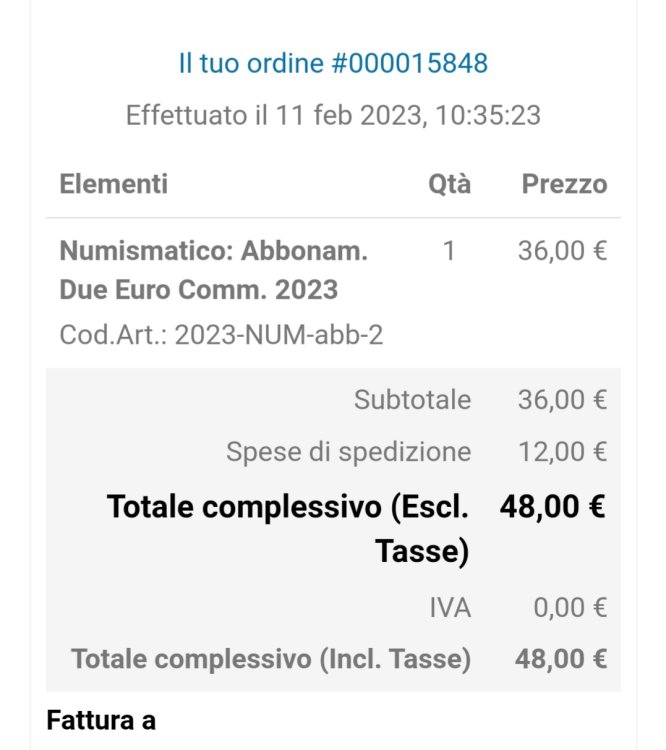
Task: Click the bold tax-excluded total 48,00 €
Action: (x=552, y=507)
